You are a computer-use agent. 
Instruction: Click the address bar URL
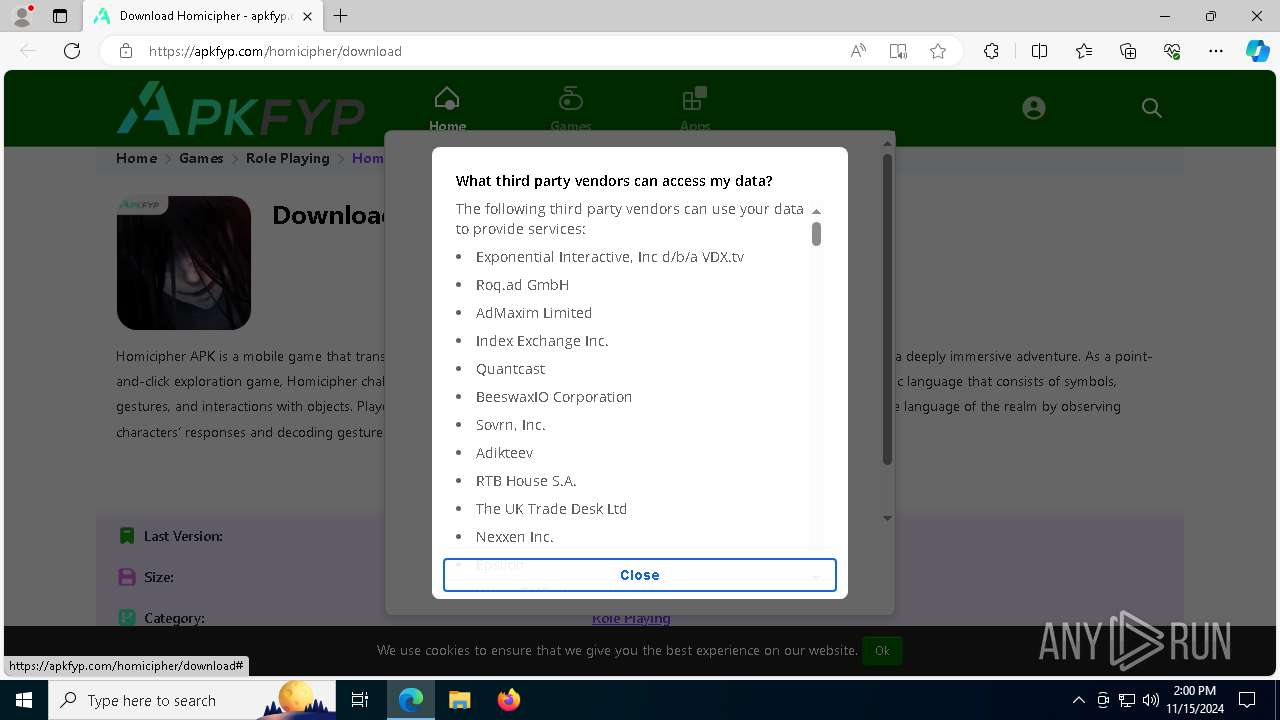click(275, 51)
